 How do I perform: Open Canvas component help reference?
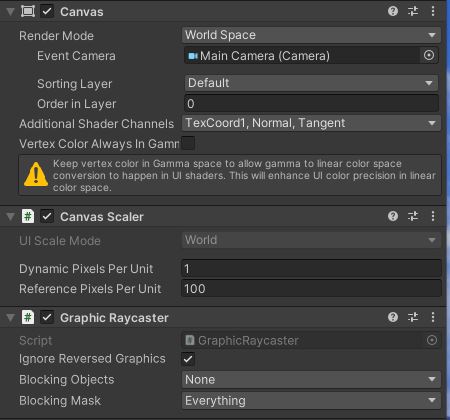click(x=393, y=11)
